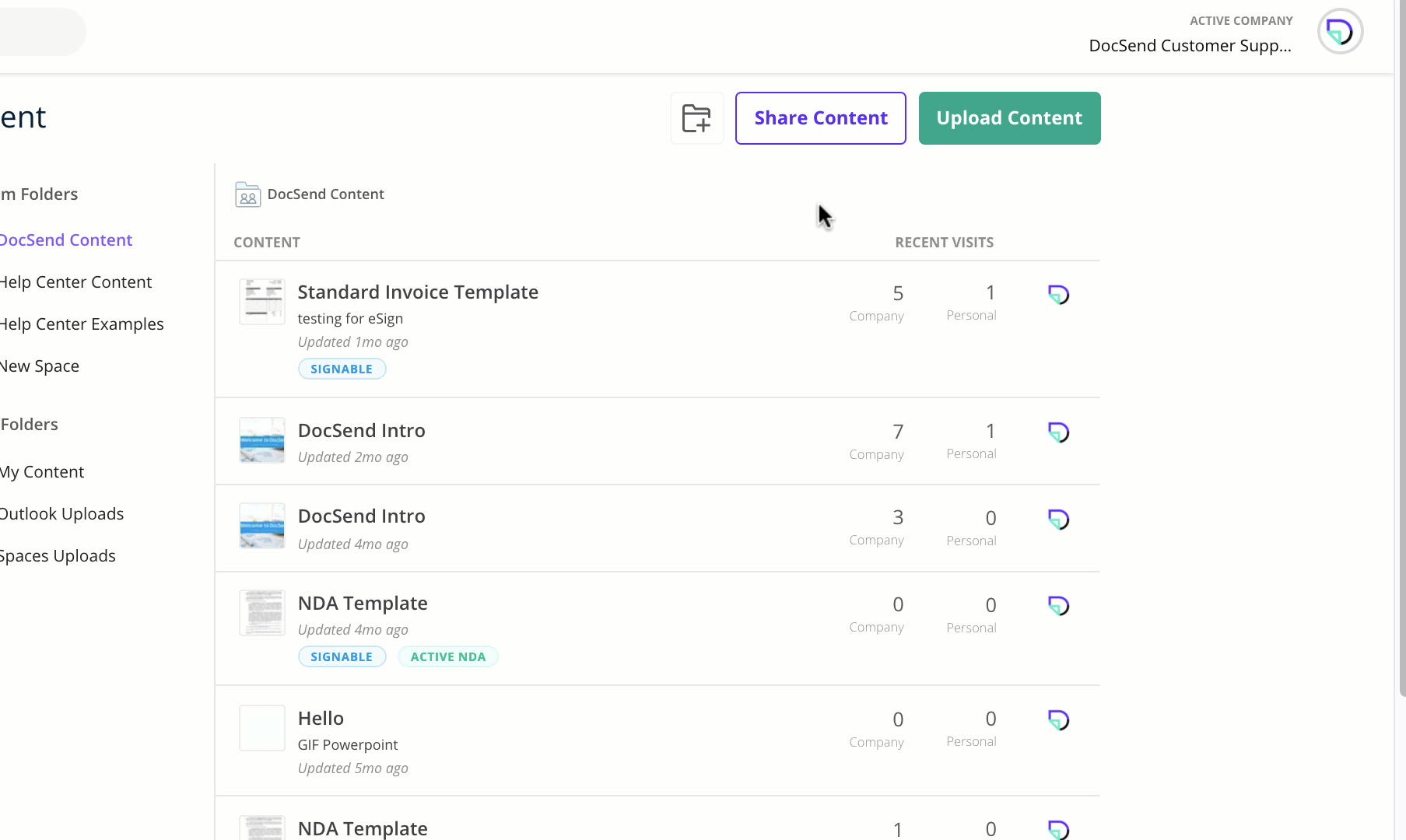1406x840 pixels.
Task: Click the RECENT VISITS column header
Action: [x=944, y=243]
